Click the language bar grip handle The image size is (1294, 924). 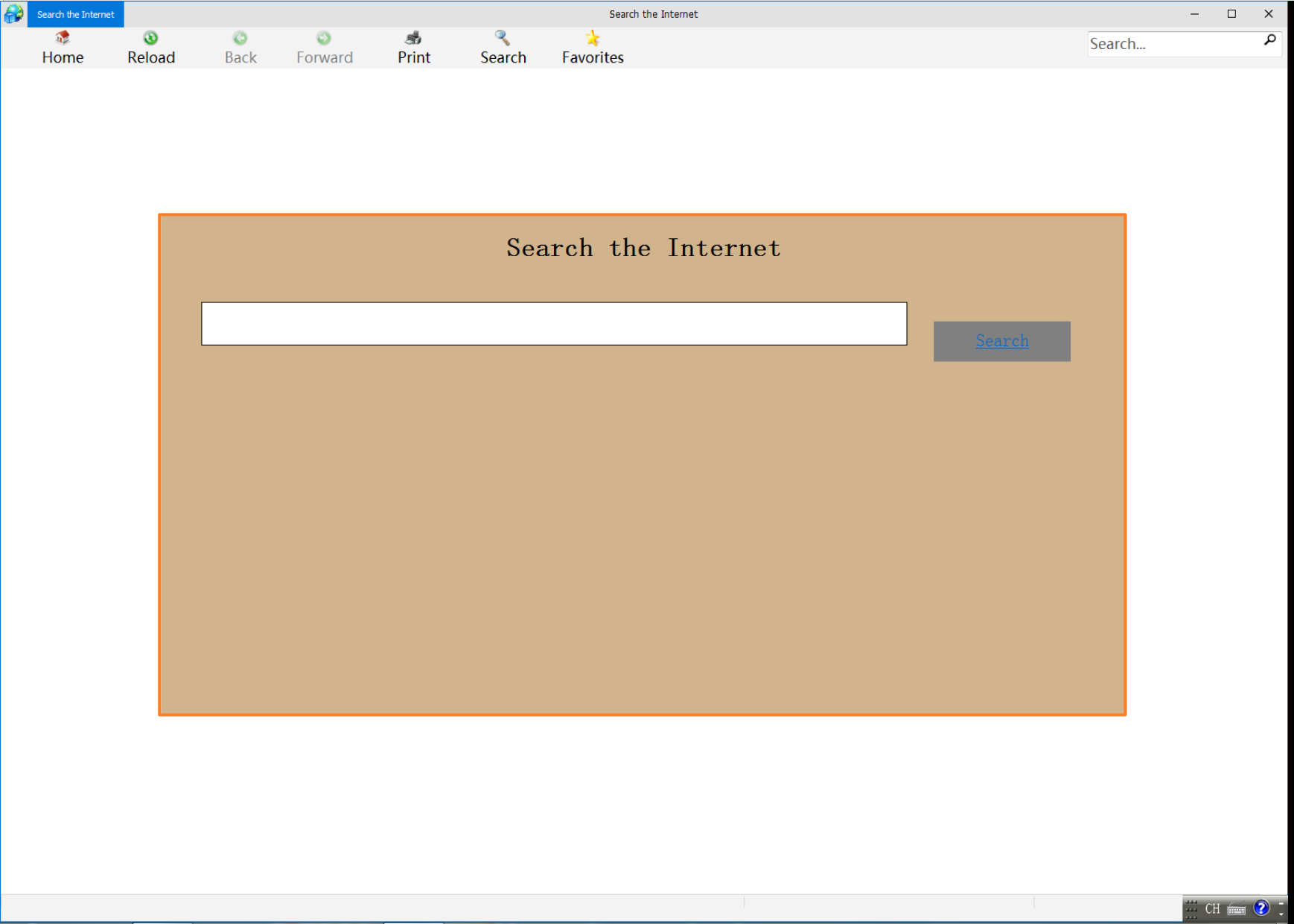click(1191, 908)
